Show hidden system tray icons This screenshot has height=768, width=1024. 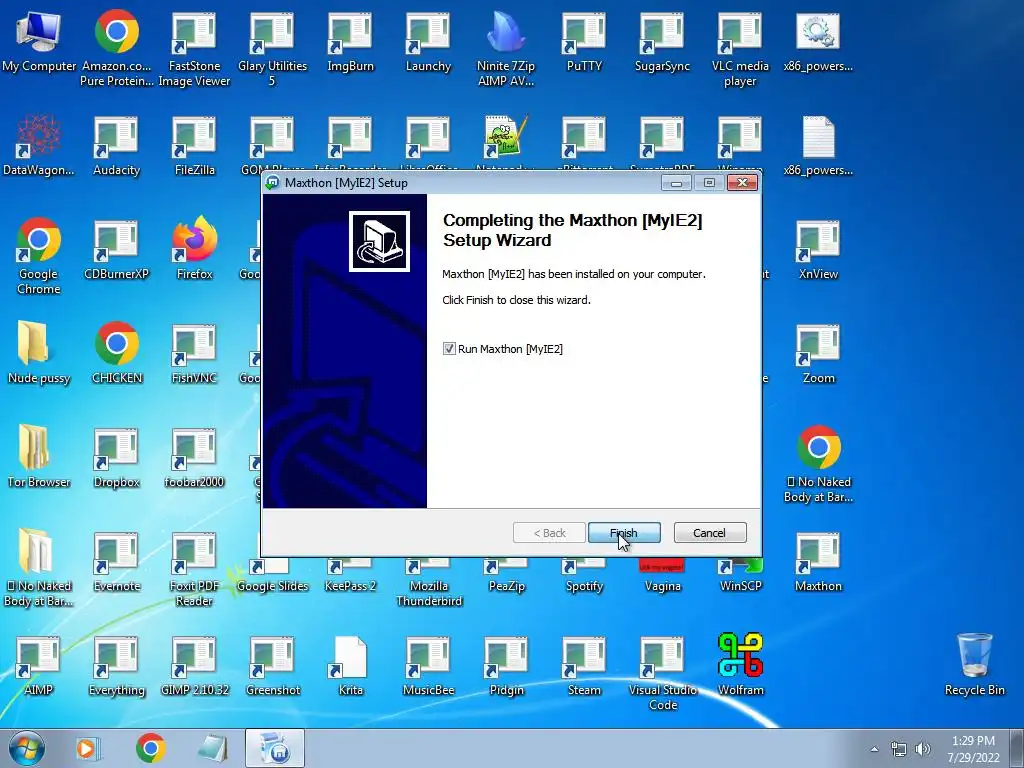coord(874,749)
